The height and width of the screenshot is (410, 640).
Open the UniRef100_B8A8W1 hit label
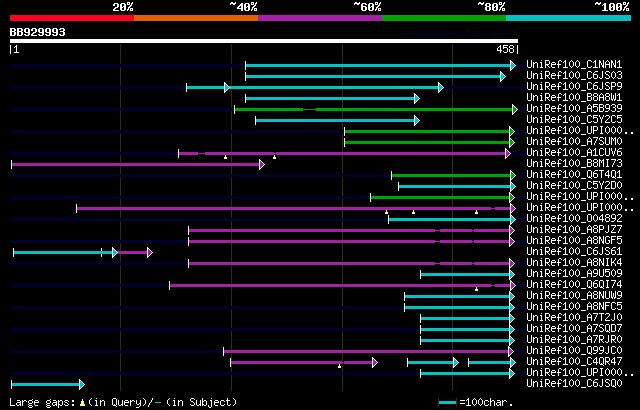pyautogui.click(x=574, y=98)
